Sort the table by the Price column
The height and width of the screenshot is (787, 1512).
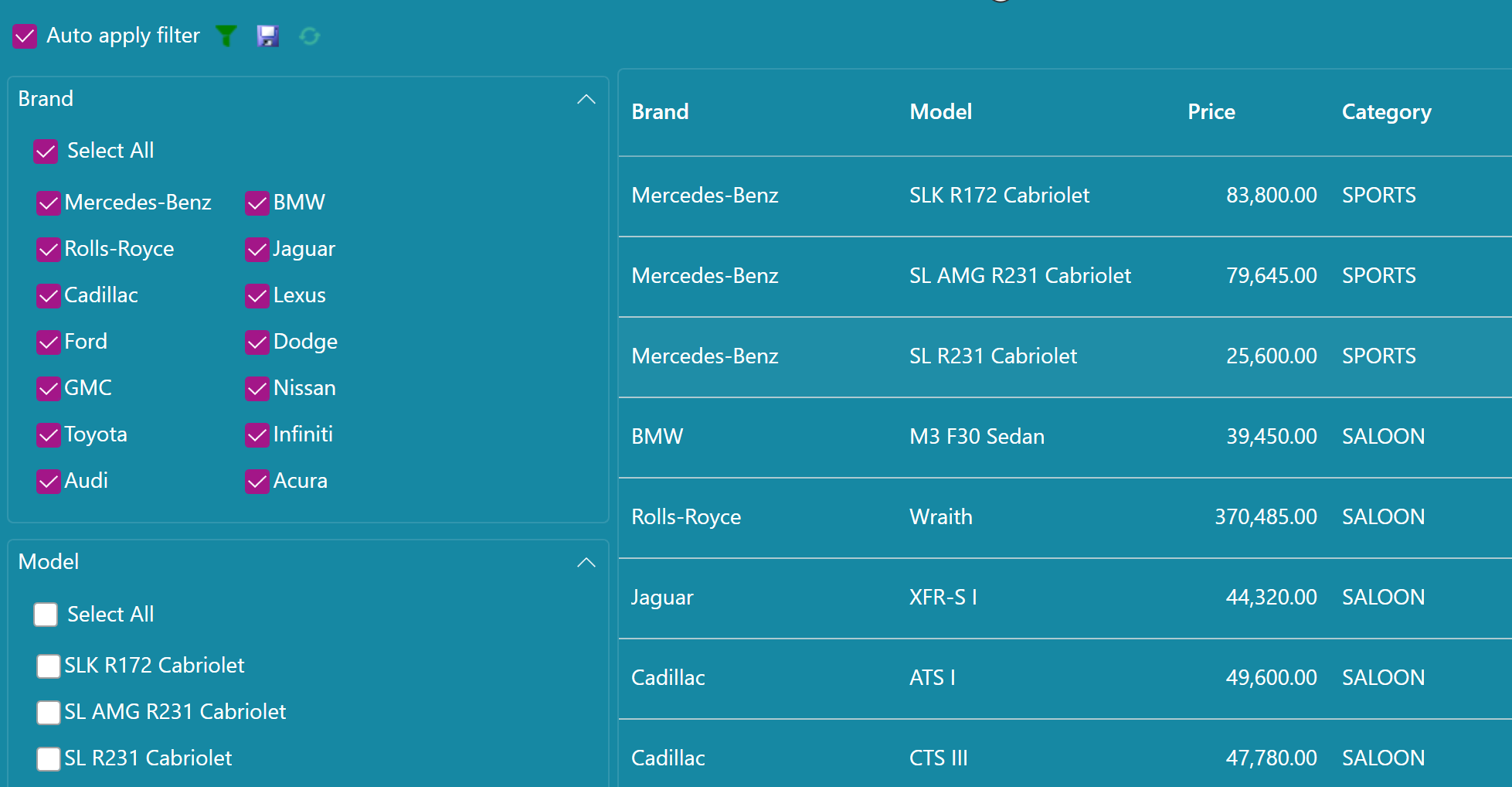1211,111
